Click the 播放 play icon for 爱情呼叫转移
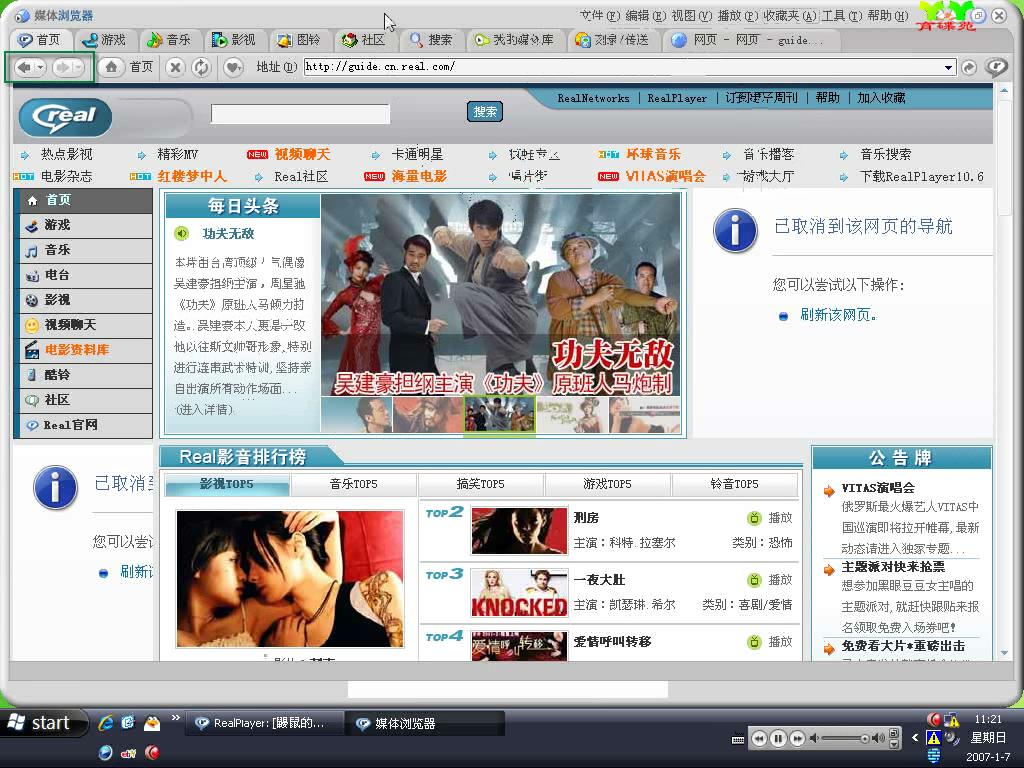This screenshot has width=1024, height=768. click(754, 642)
